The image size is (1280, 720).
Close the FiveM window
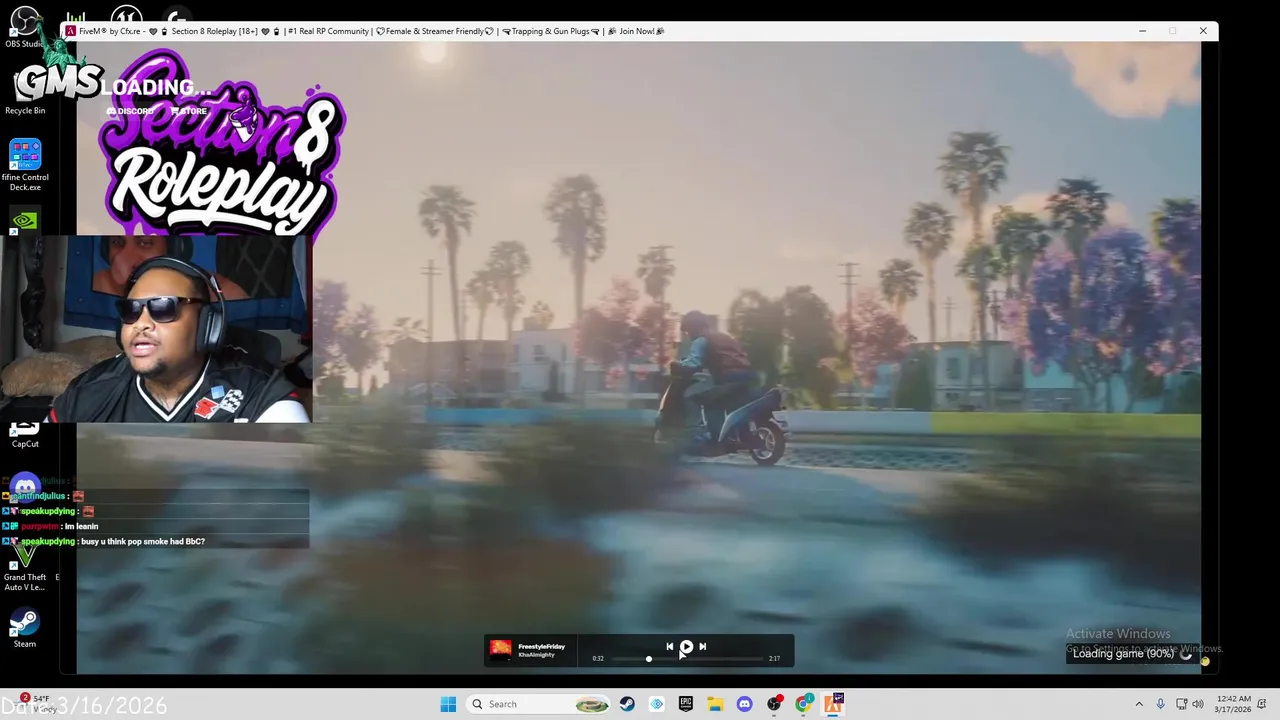coord(1203,31)
